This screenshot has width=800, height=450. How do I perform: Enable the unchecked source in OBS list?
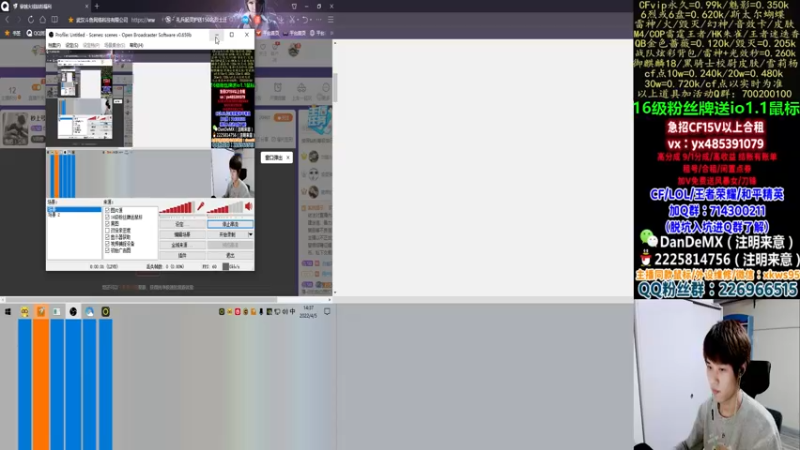(x=107, y=230)
